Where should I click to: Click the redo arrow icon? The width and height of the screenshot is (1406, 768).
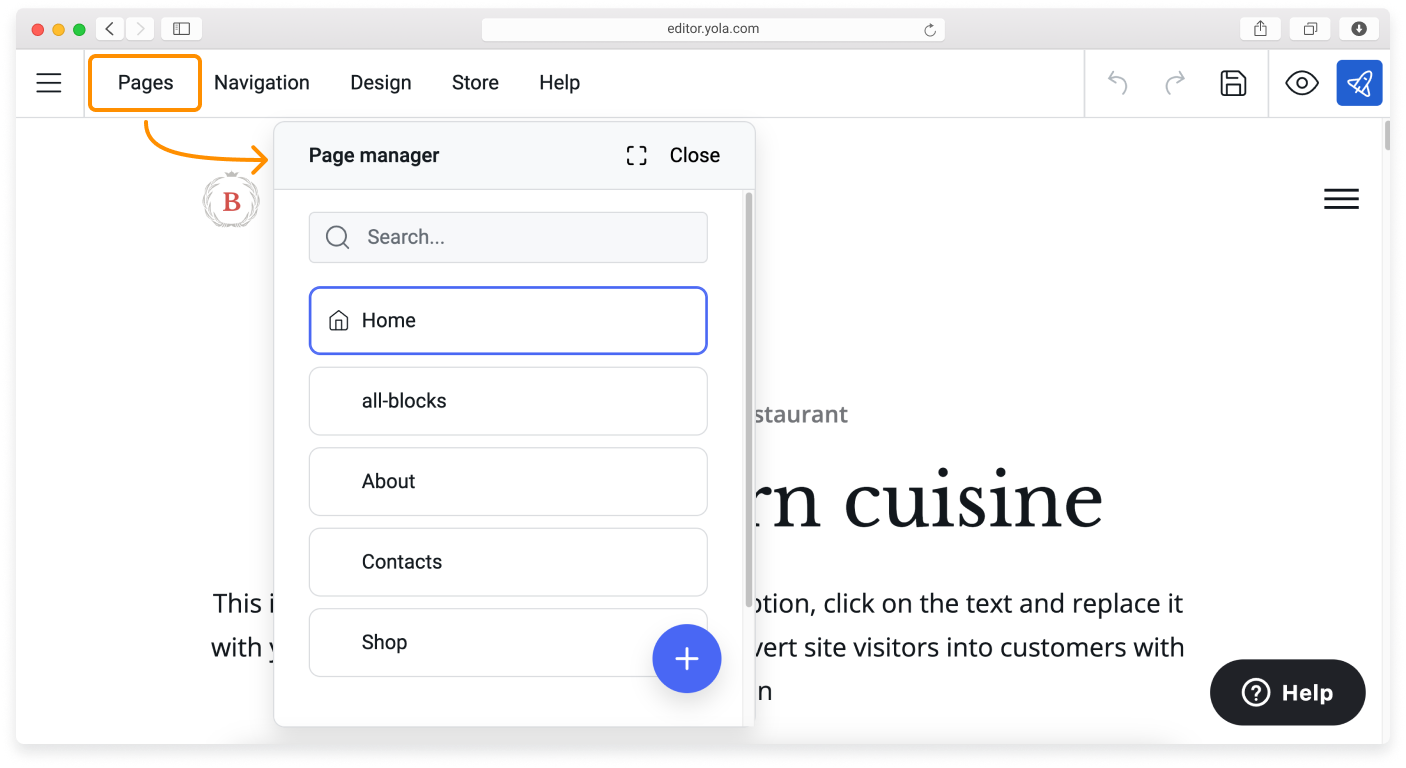[1175, 83]
